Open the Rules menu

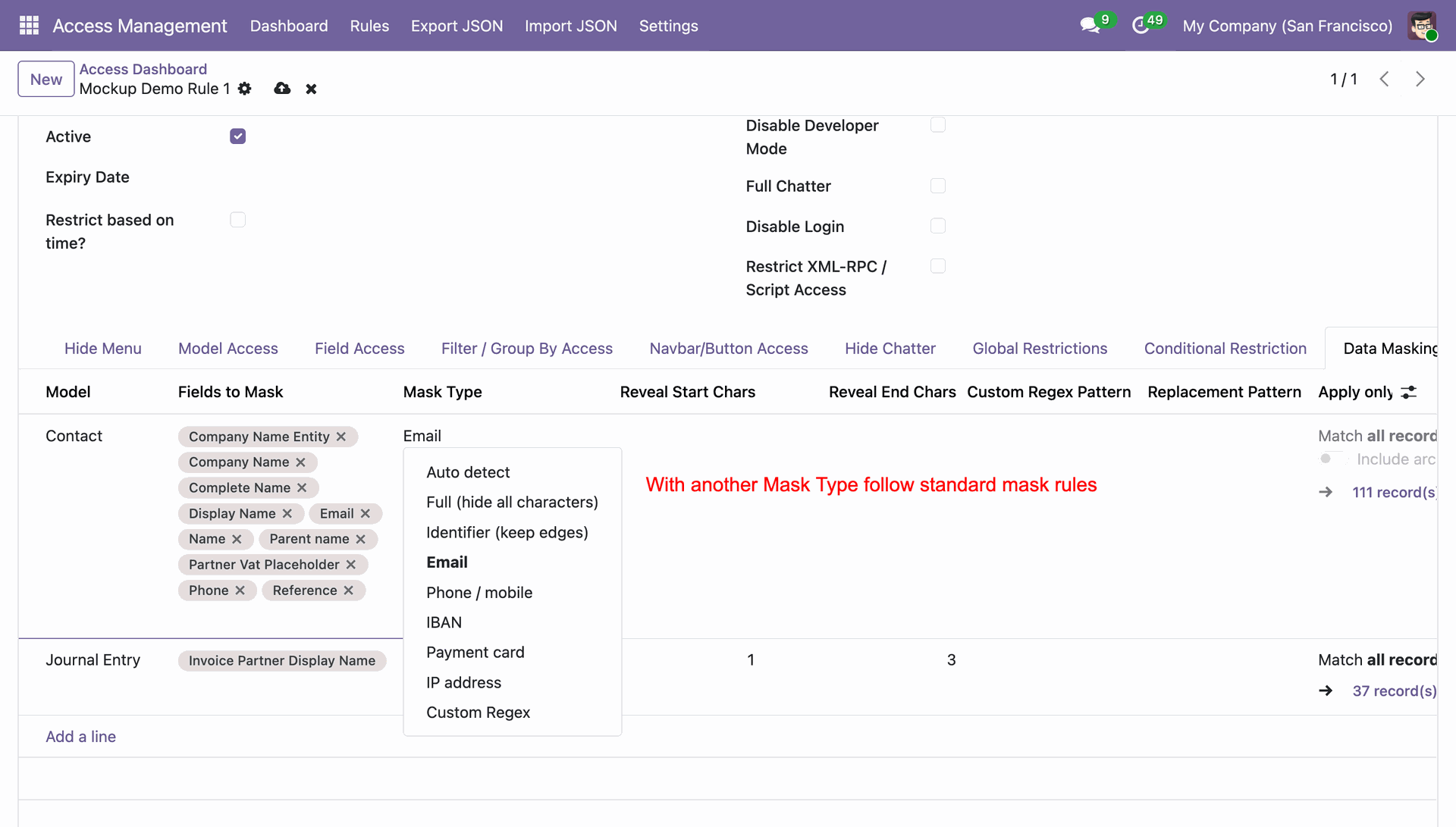(x=369, y=26)
